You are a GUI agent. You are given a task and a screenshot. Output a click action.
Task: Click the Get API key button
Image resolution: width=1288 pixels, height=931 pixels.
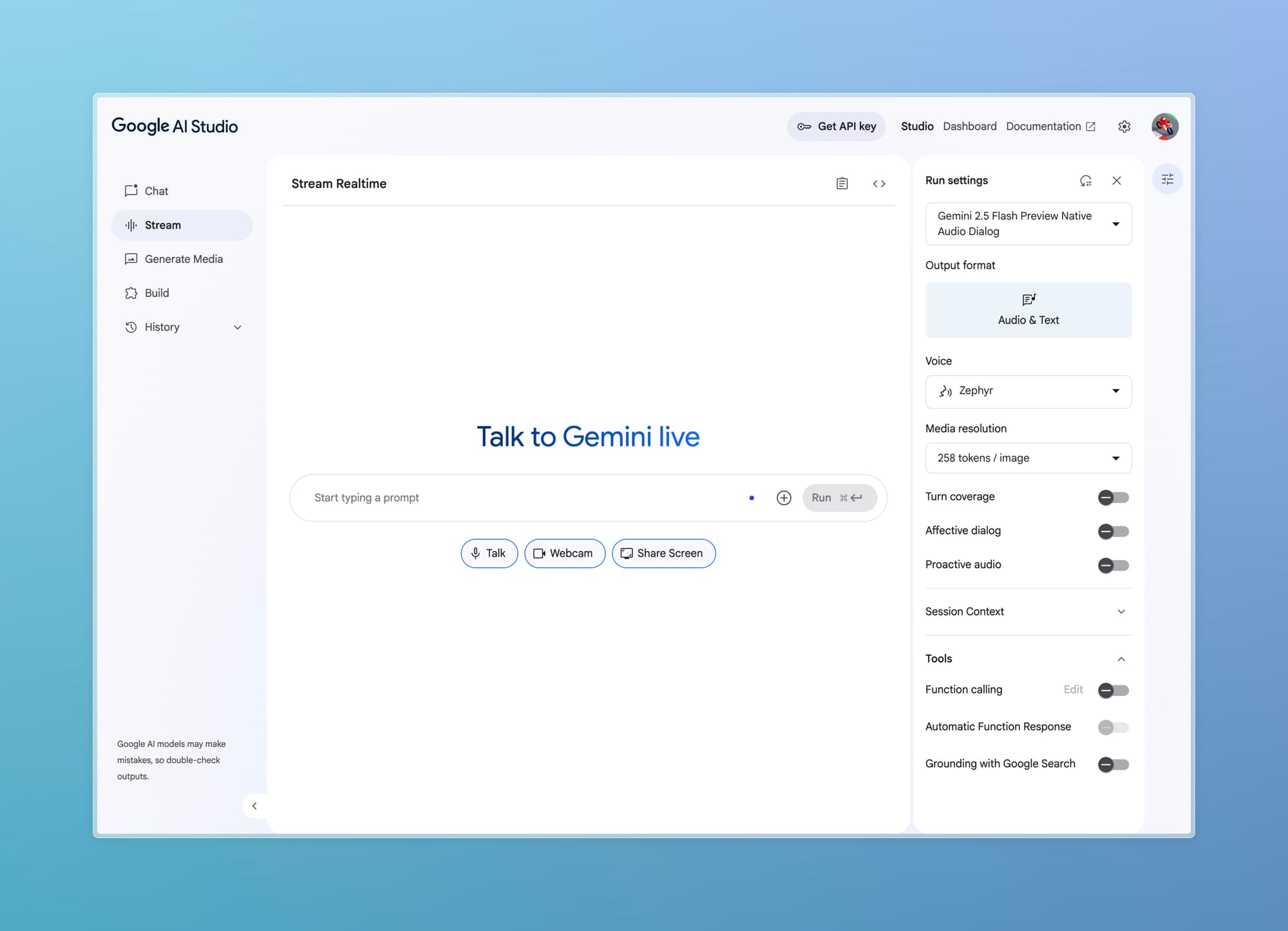coord(836,126)
